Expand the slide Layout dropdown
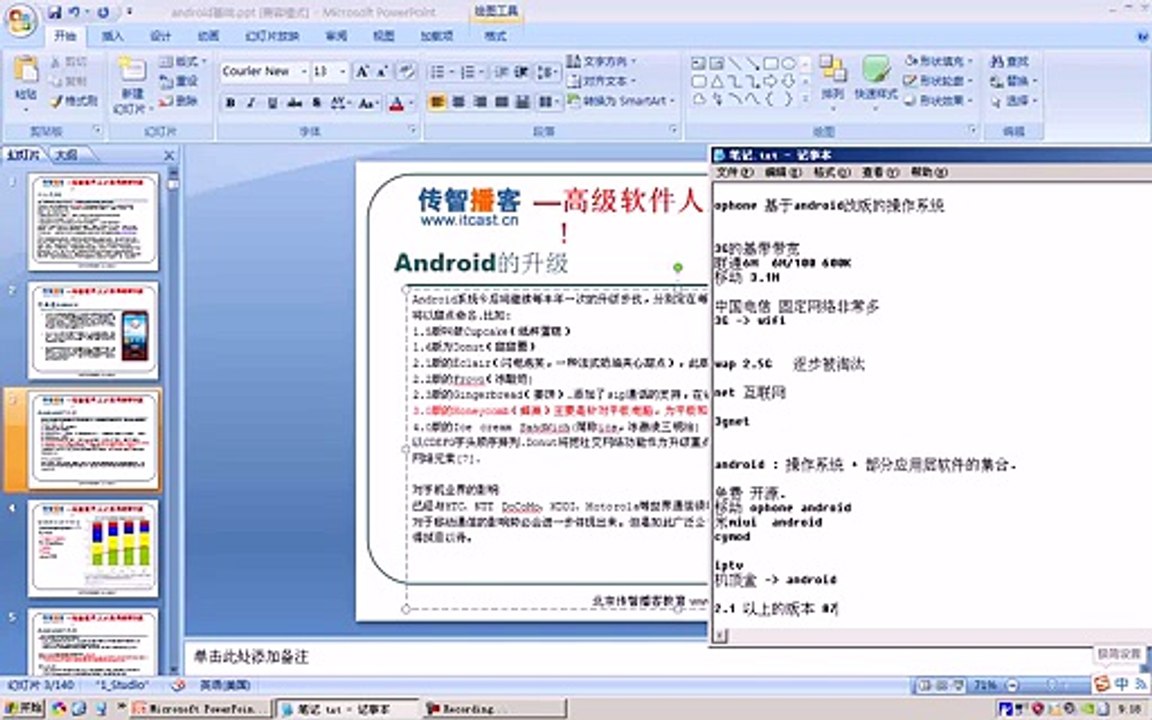Screen dimensions: 1152x720 184,62
